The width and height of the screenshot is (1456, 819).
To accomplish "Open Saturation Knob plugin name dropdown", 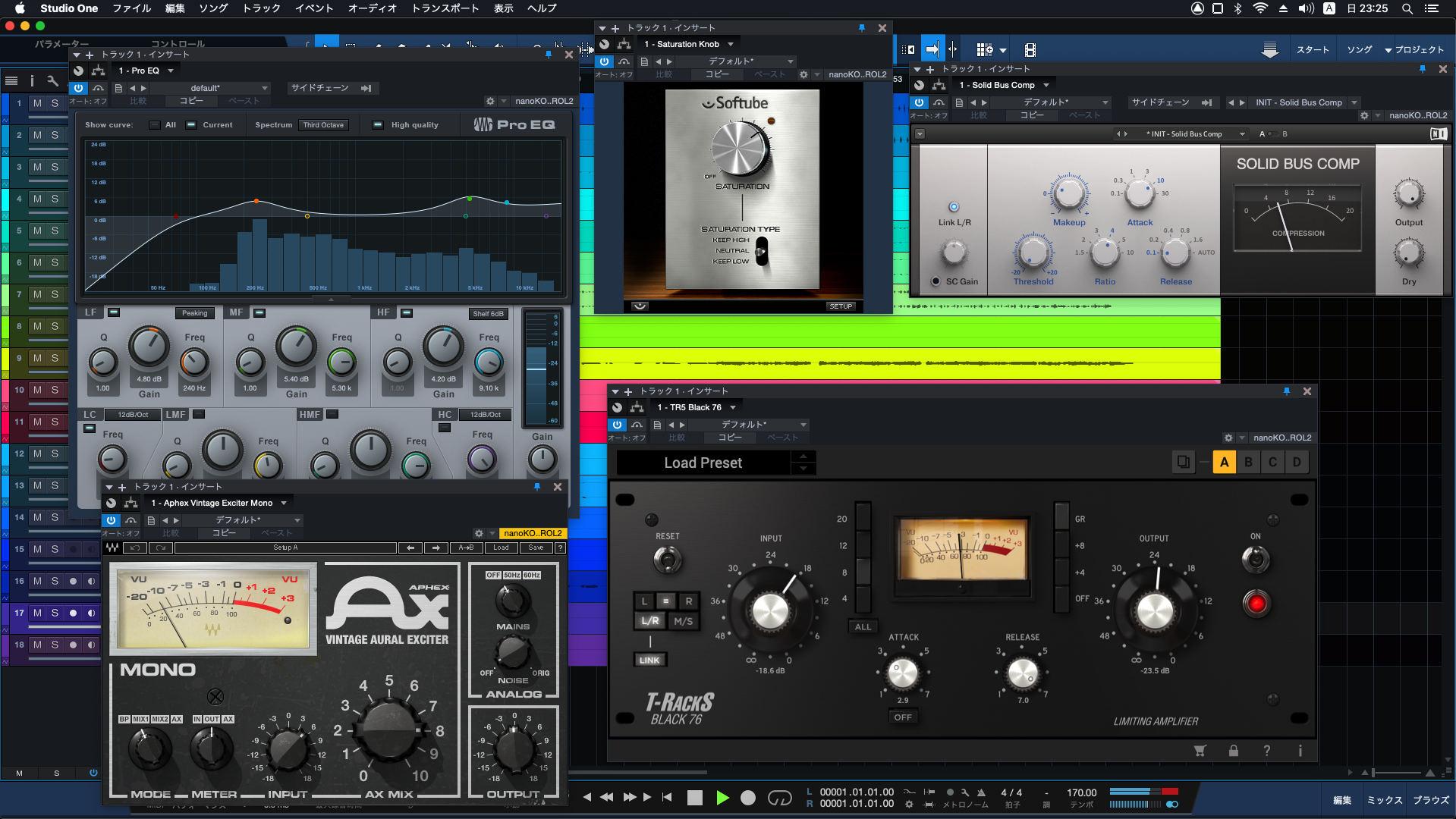I will (688, 44).
